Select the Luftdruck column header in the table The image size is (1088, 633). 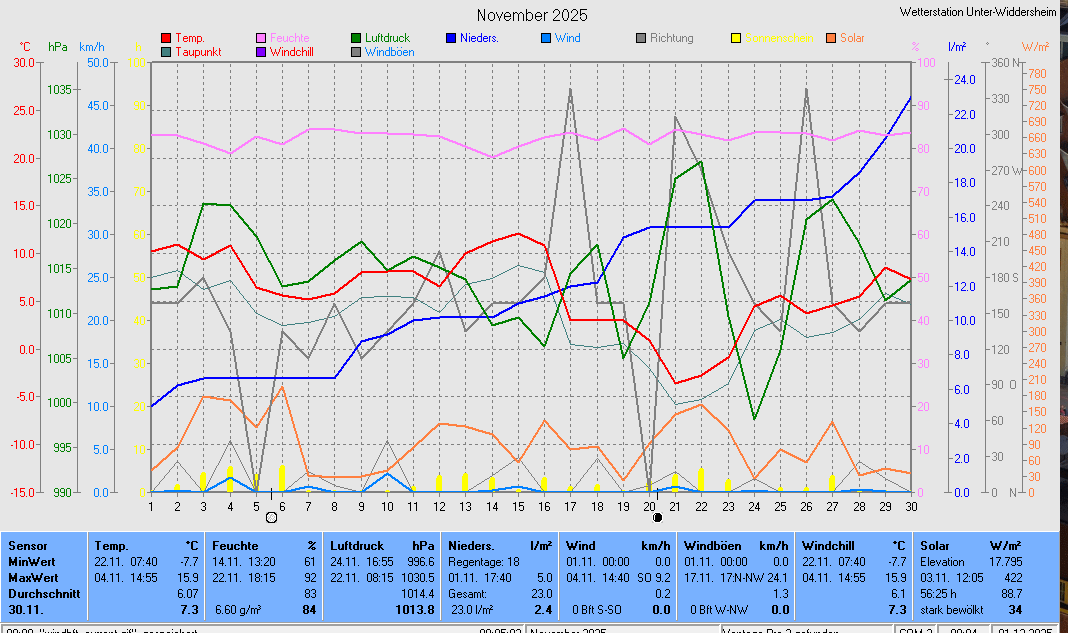(x=356, y=546)
